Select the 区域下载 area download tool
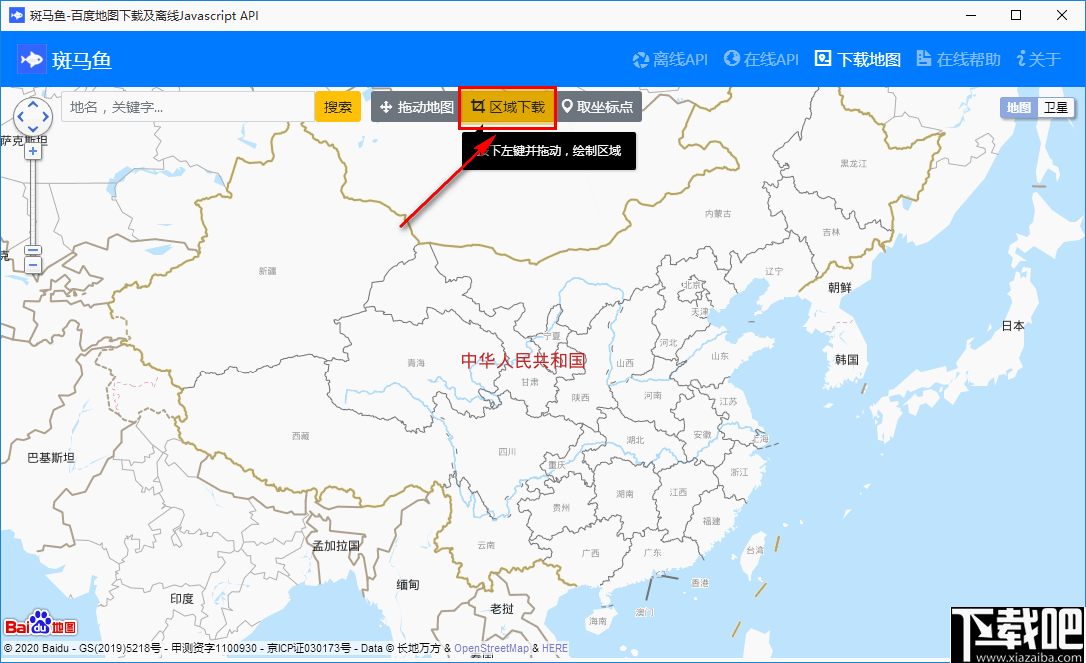This screenshot has width=1086, height=663. pos(506,107)
